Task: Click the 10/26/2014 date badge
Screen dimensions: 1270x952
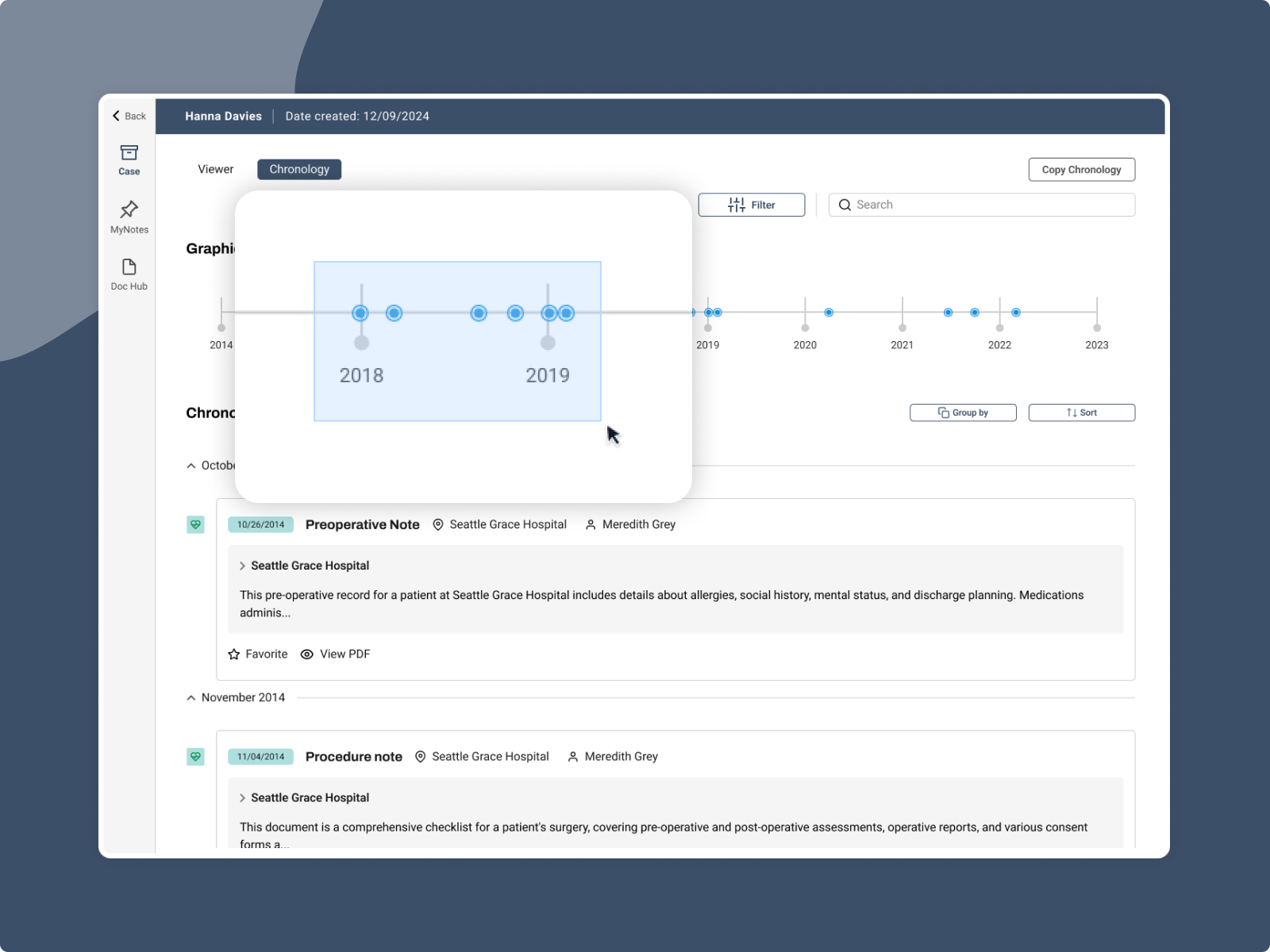Action: pyautogui.click(x=260, y=524)
